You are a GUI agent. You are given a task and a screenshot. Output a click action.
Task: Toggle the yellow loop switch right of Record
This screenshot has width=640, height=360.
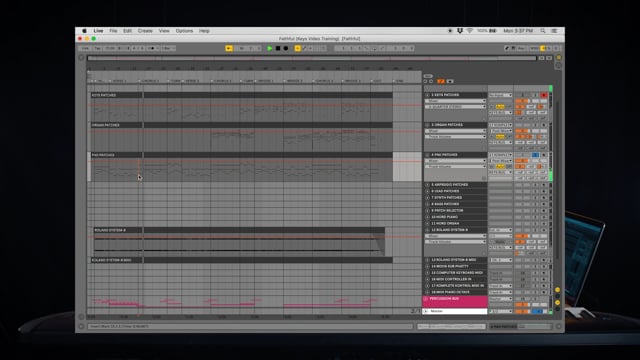(x=298, y=48)
